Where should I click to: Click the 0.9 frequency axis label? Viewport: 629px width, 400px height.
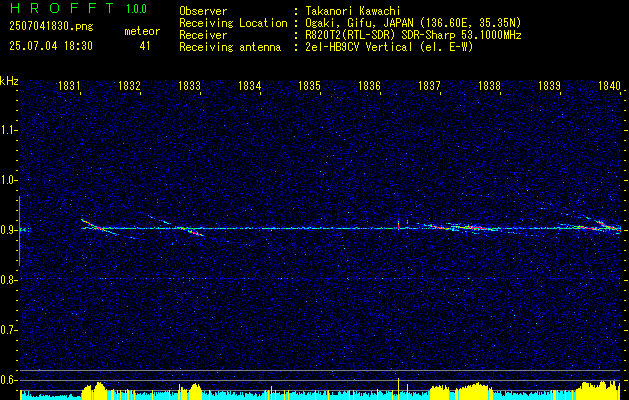[x=9, y=230]
